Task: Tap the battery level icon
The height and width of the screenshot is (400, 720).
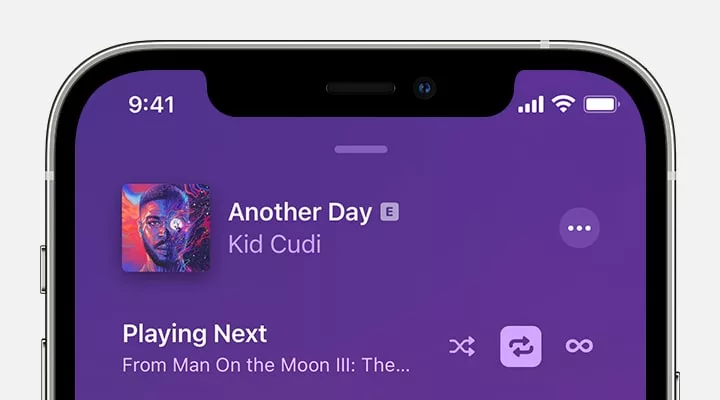Action: pyautogui.click(x=602, y=104)
